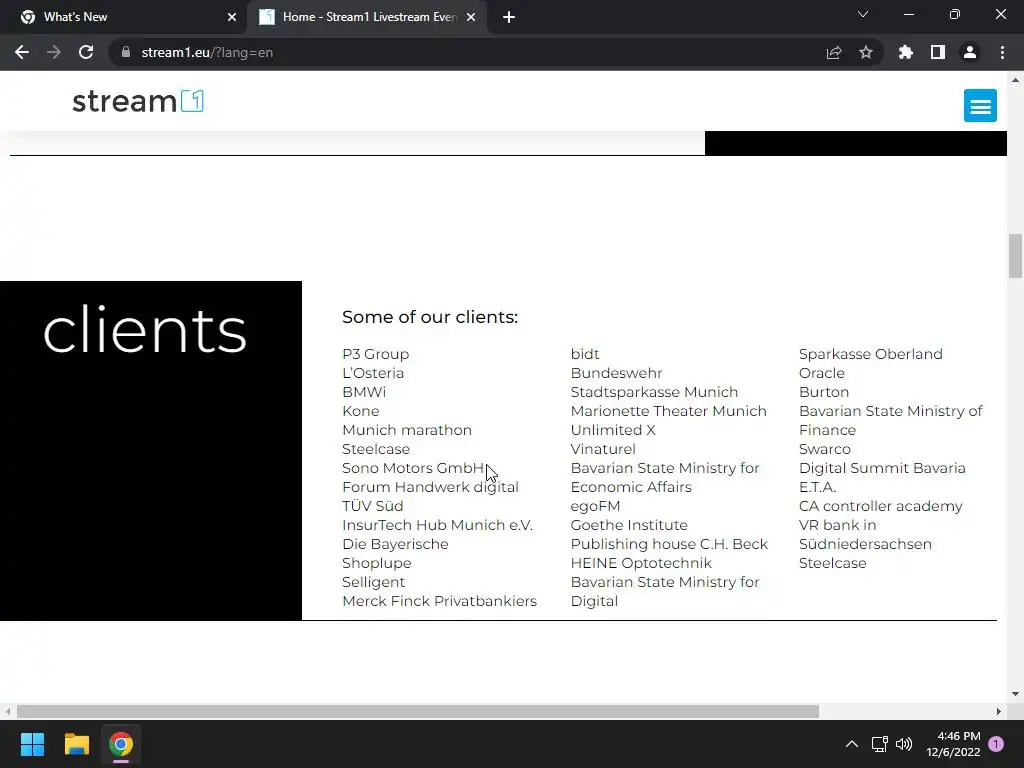The image size is (1024, 768).
Task: Click the 'TÜV Süd' entry
Action: coord(372,506)
